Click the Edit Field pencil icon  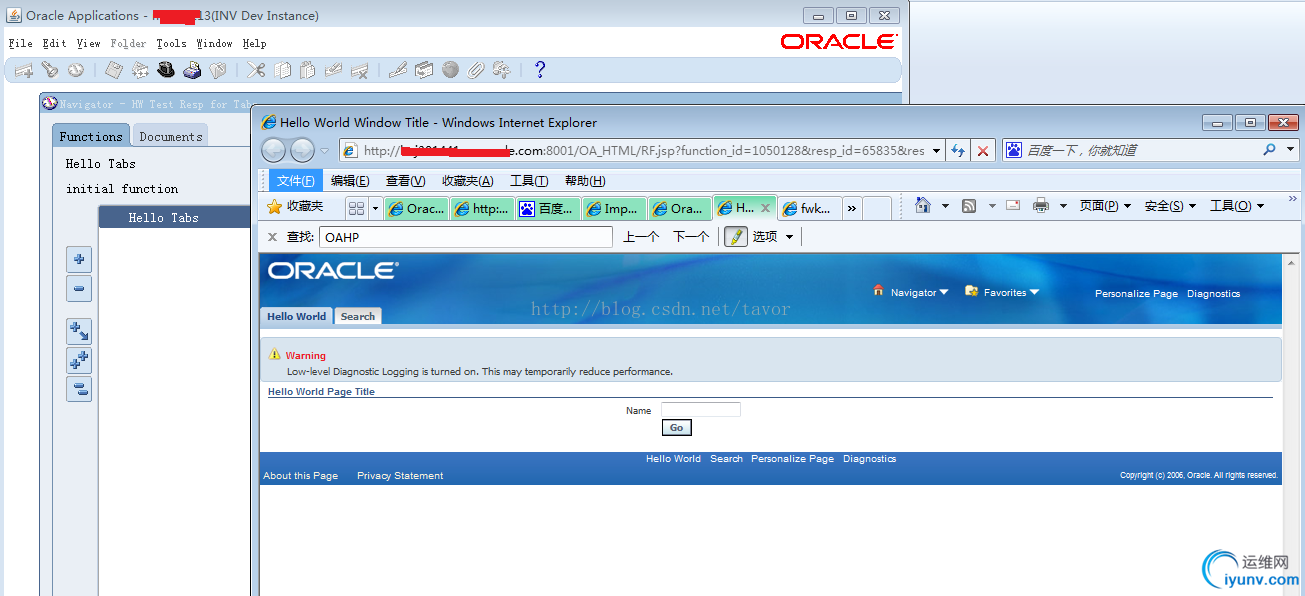tap(398, 70)
